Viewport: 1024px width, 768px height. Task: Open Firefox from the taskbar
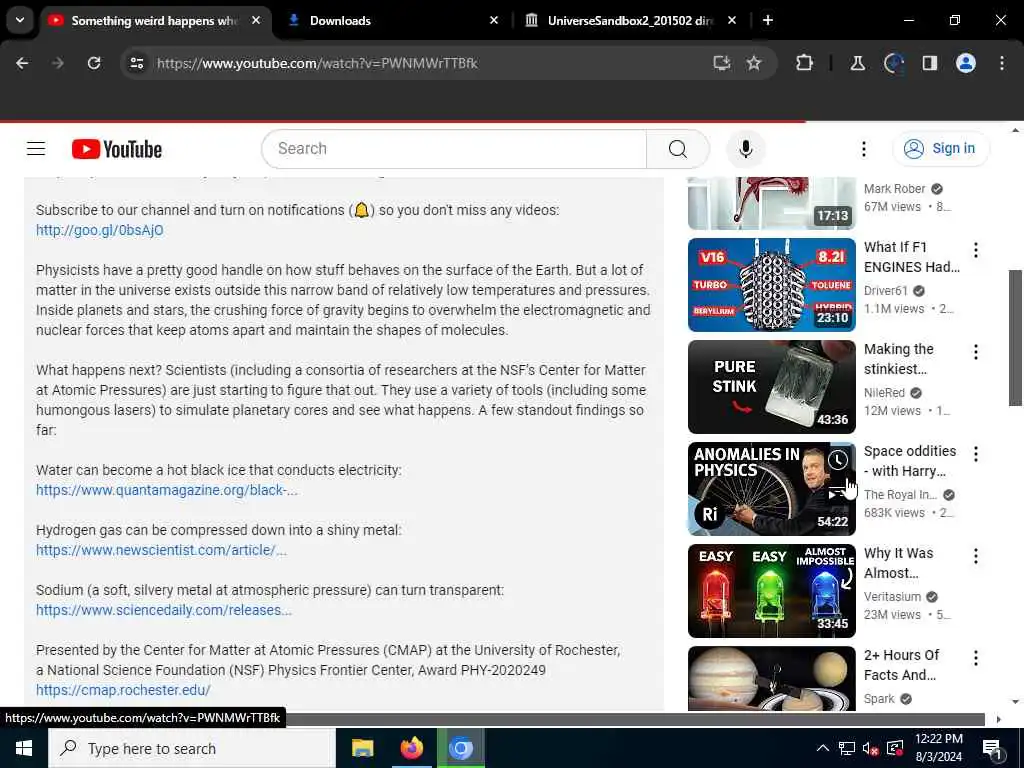[x=411, y=748]
